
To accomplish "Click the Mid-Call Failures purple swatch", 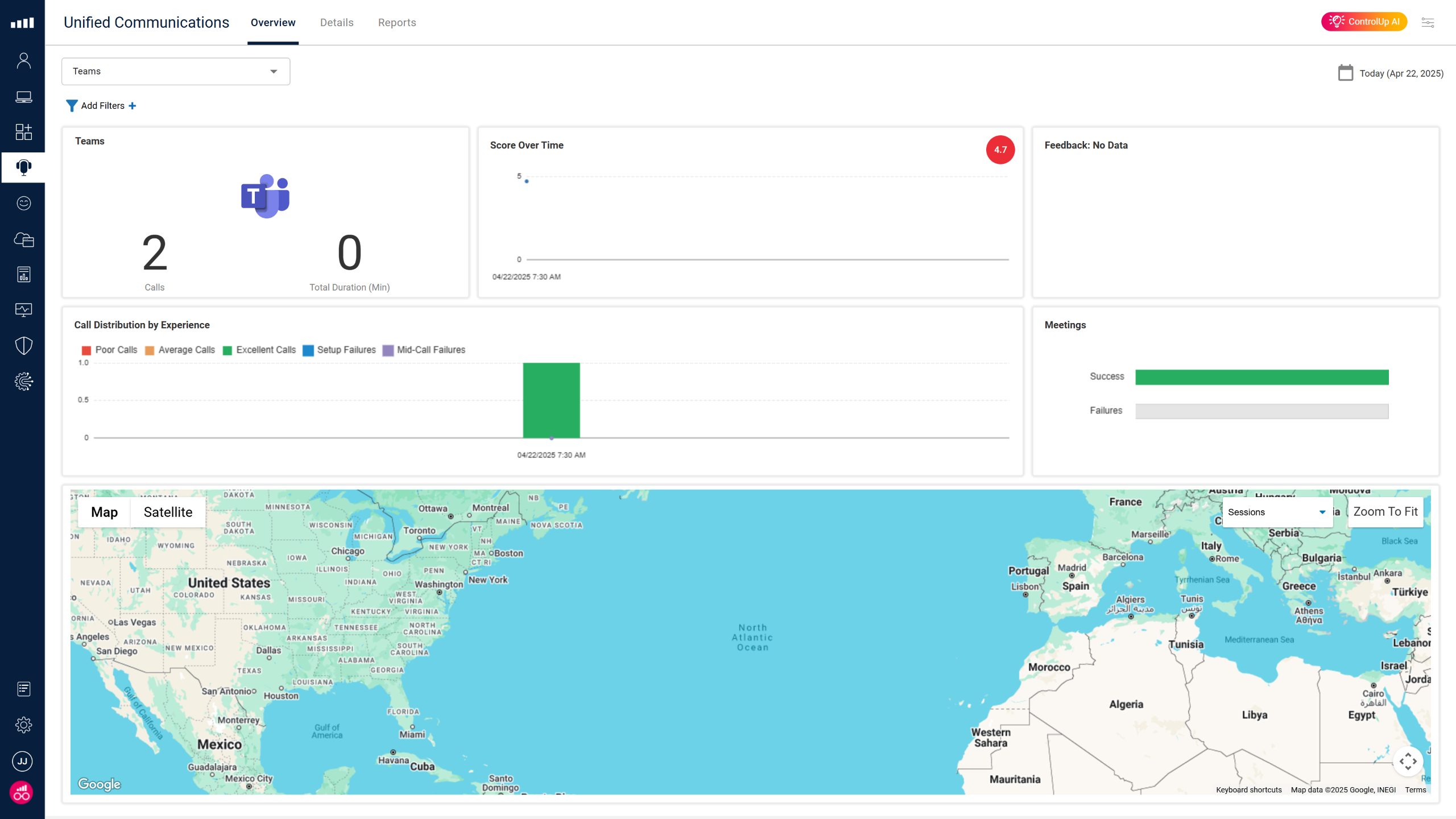I will point(388,350).
